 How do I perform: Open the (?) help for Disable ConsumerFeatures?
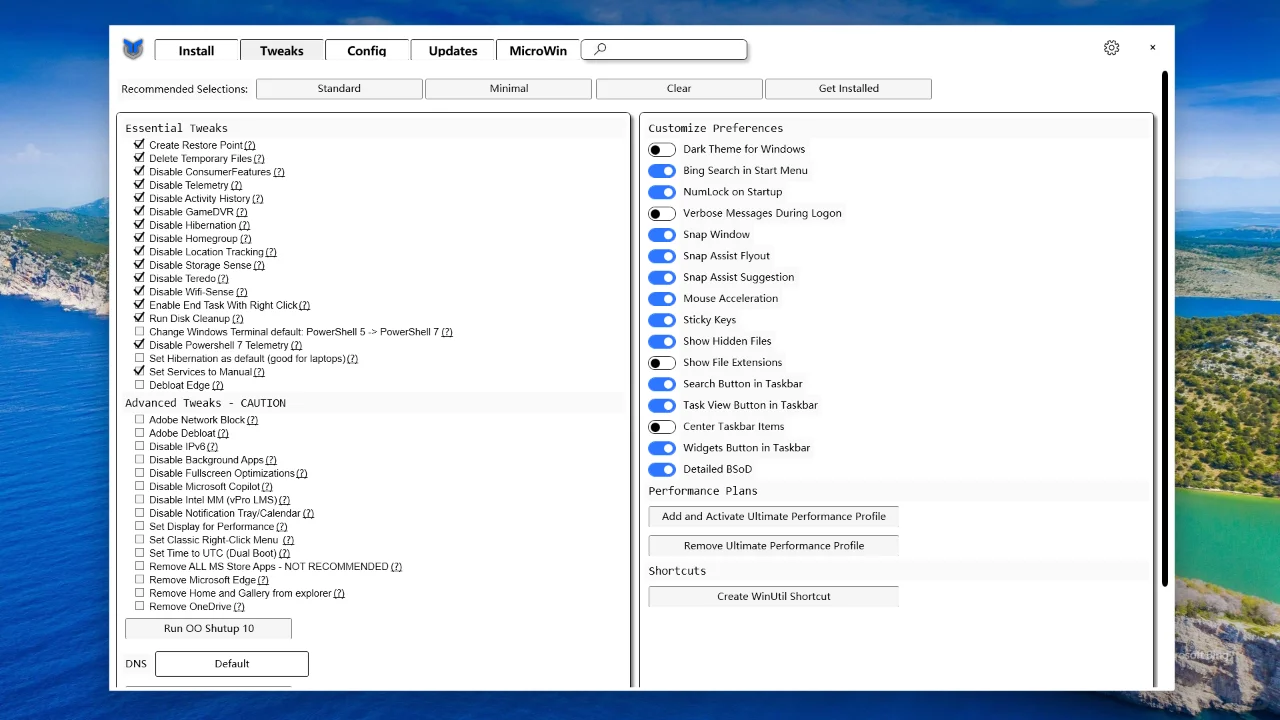(279, 172)
